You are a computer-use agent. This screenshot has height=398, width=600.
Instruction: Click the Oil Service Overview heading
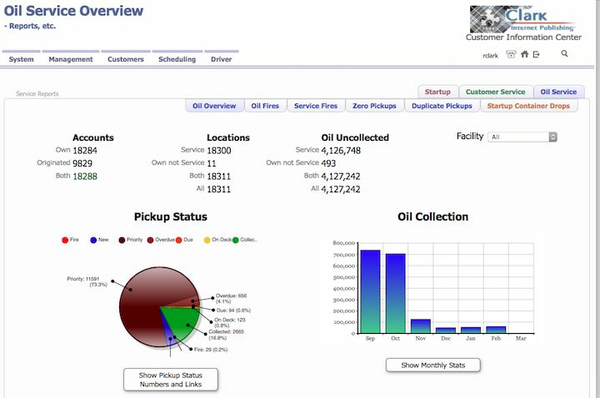click(x=73, y=11)
